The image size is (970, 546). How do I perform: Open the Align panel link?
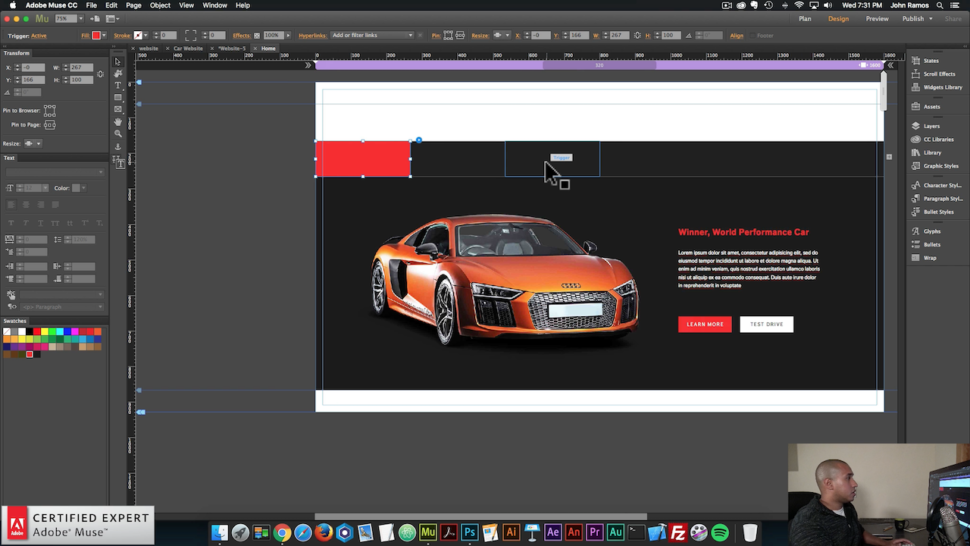(736, 36)
